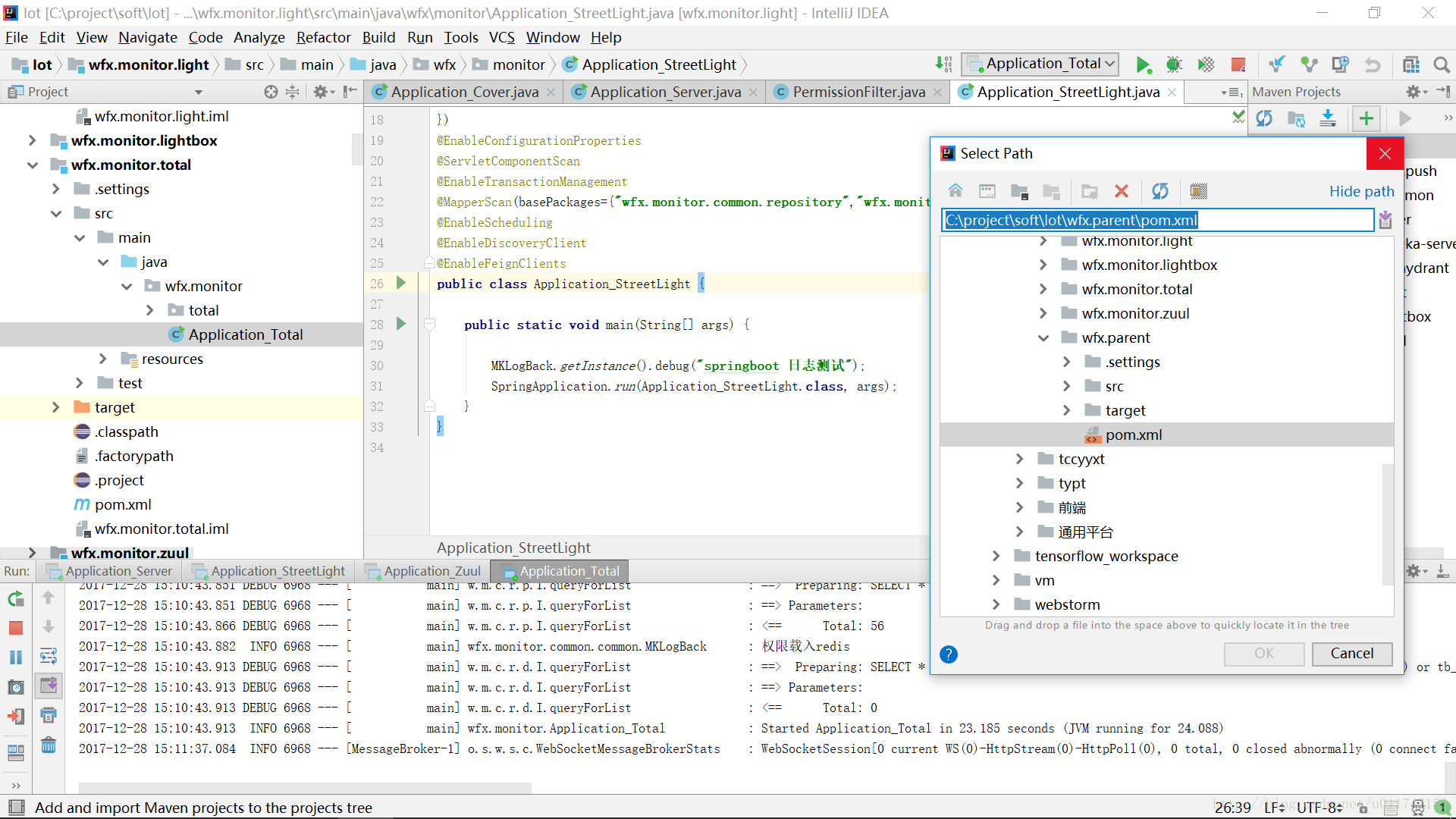Click the Cancel button in Select Path

pyautogui.click(x=1351, y=653)
